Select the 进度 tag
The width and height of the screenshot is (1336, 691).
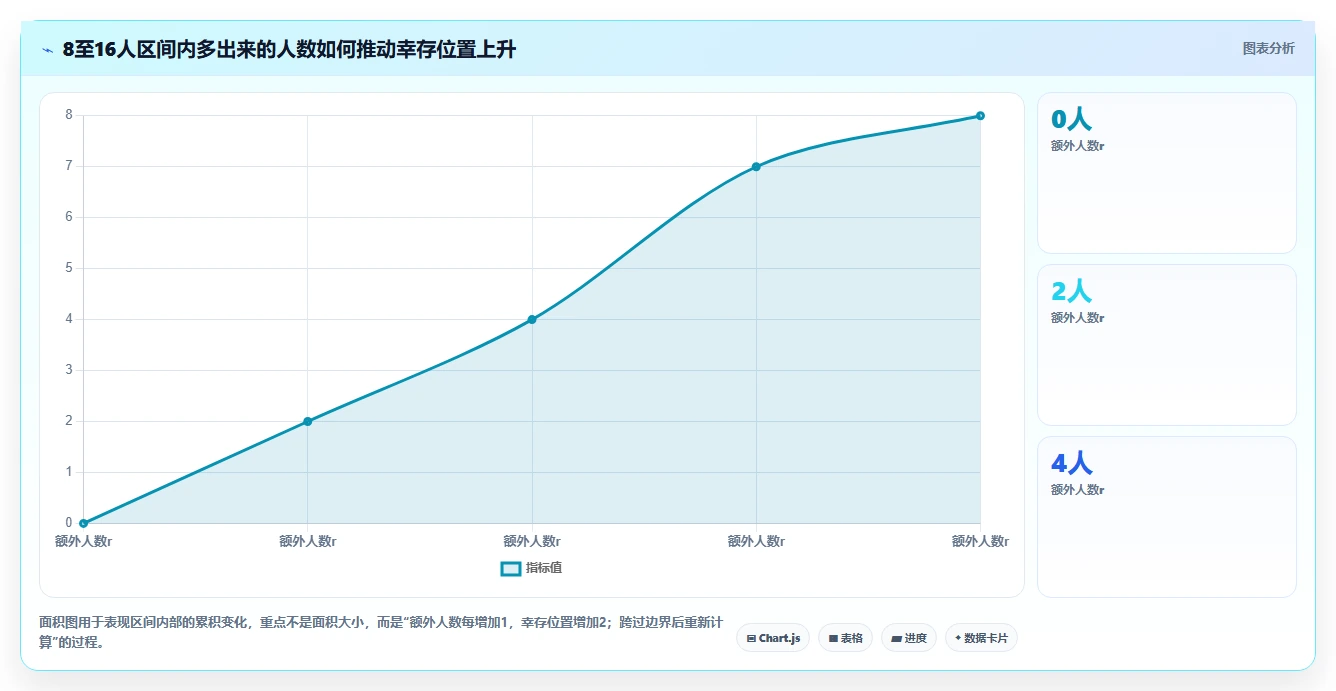(908, 638)
